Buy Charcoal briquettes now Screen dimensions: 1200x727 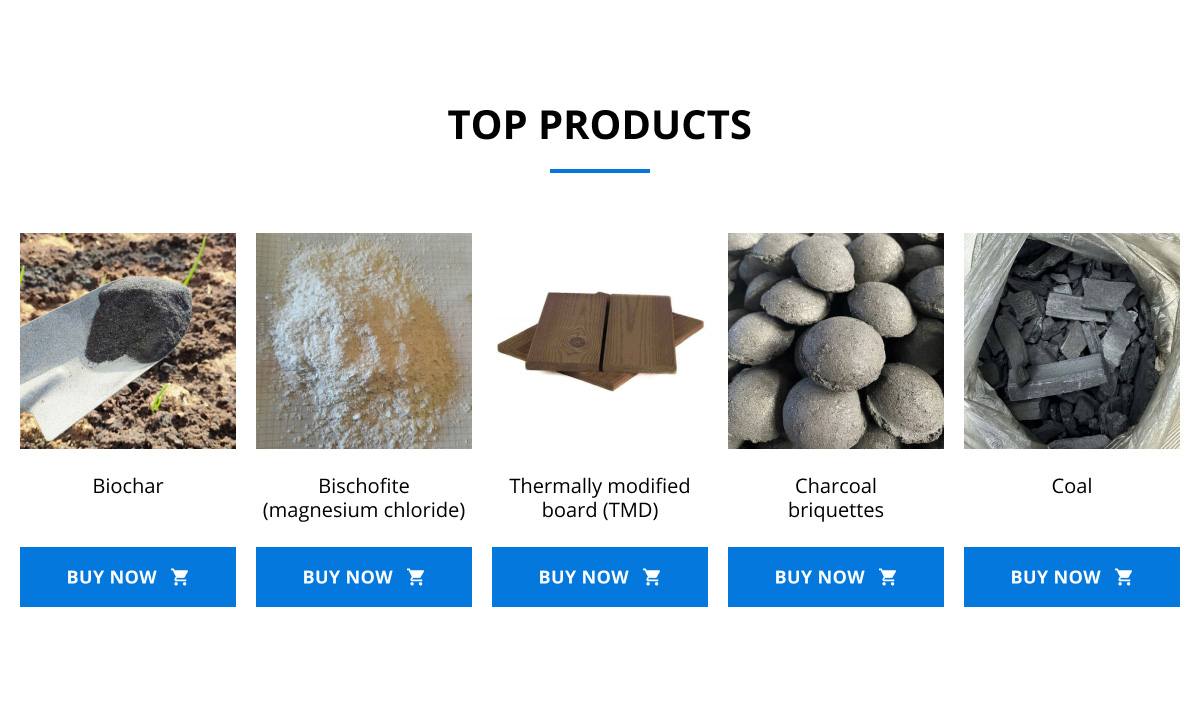(x=836, y=577)
